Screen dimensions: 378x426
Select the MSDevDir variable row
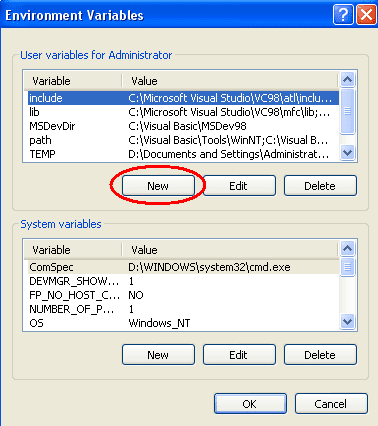click(x=183, y=126)
